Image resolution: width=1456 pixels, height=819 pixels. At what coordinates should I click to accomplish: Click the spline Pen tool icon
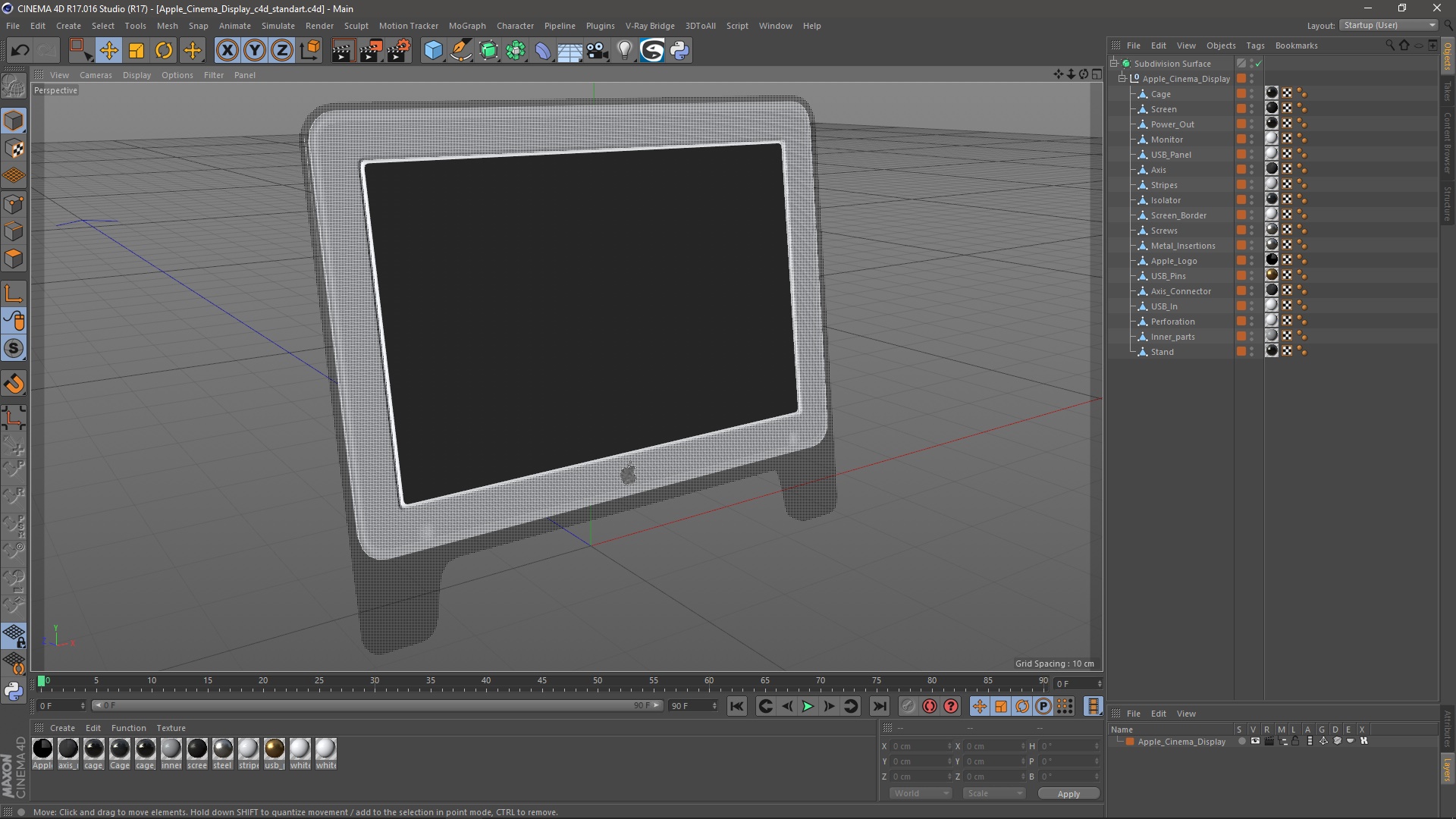[461, 51]
